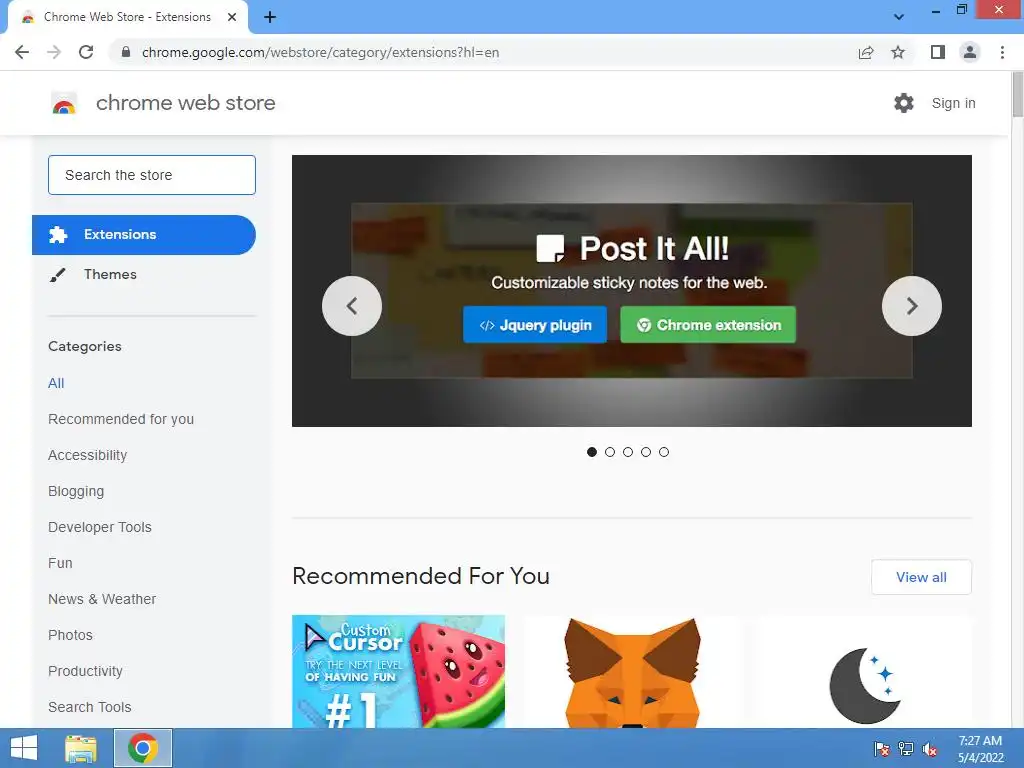1024x768 pixels.
Task: Open the Developer Tools category
Action: [100, 527]
